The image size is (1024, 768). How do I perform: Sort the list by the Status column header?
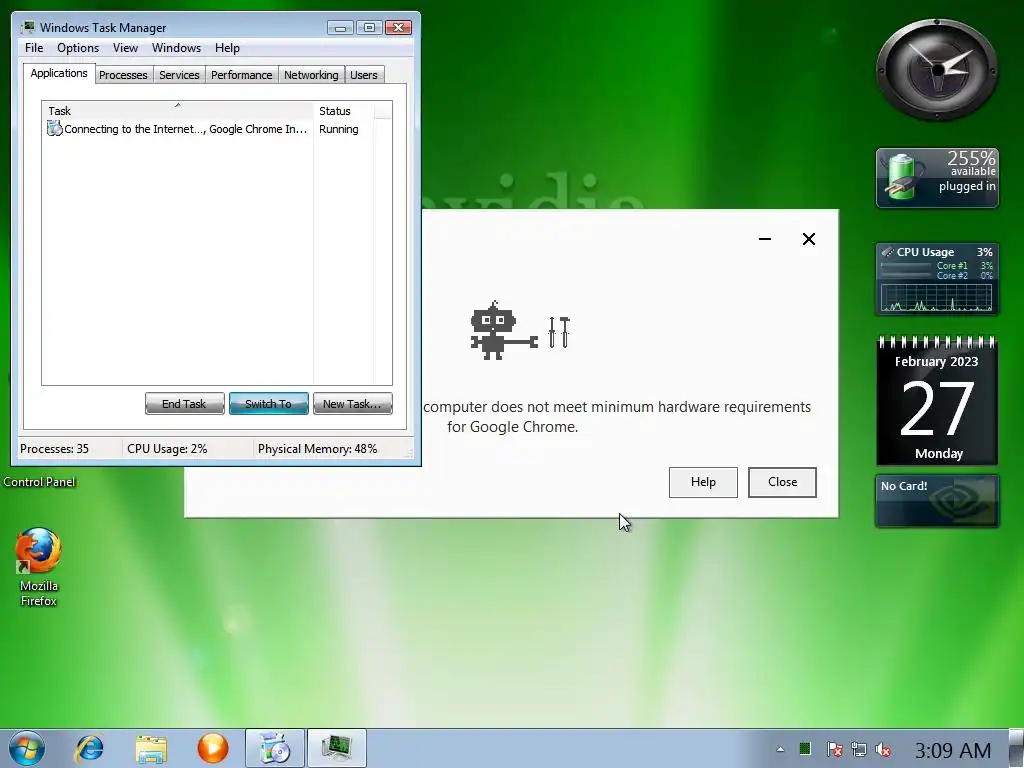tap(344, 110)
